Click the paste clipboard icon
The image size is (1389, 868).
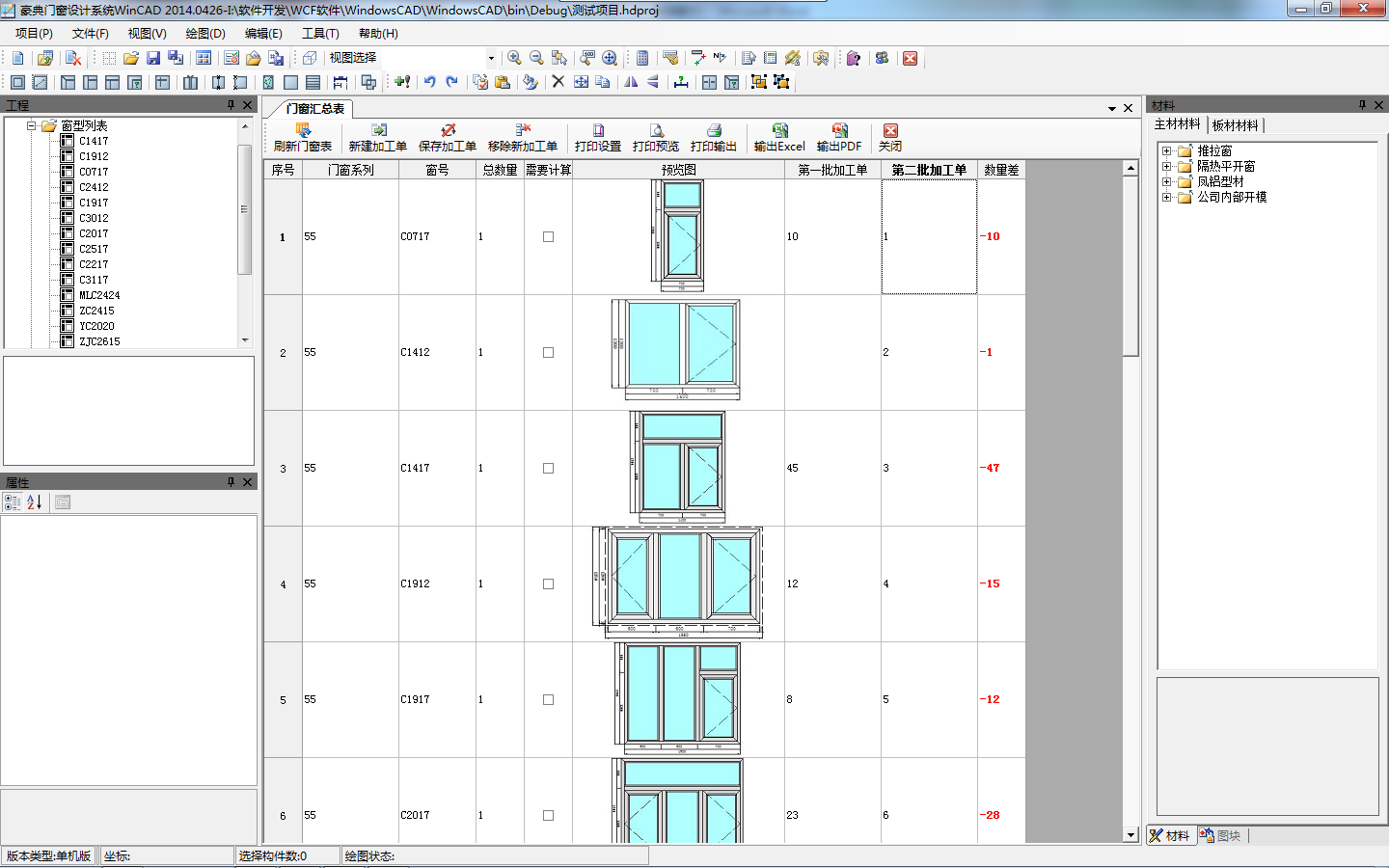coord(503,82)
